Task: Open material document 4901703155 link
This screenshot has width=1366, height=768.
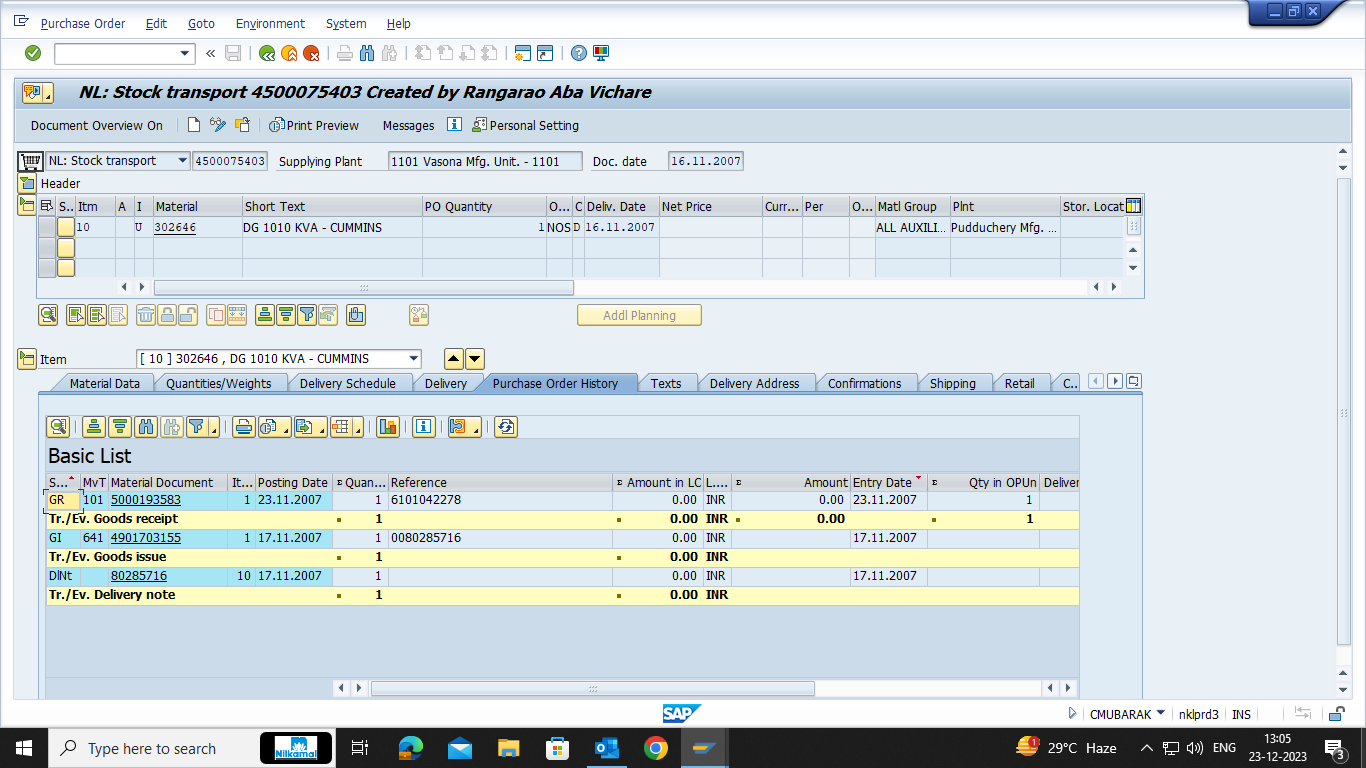Action: click(x=146, y=537)
